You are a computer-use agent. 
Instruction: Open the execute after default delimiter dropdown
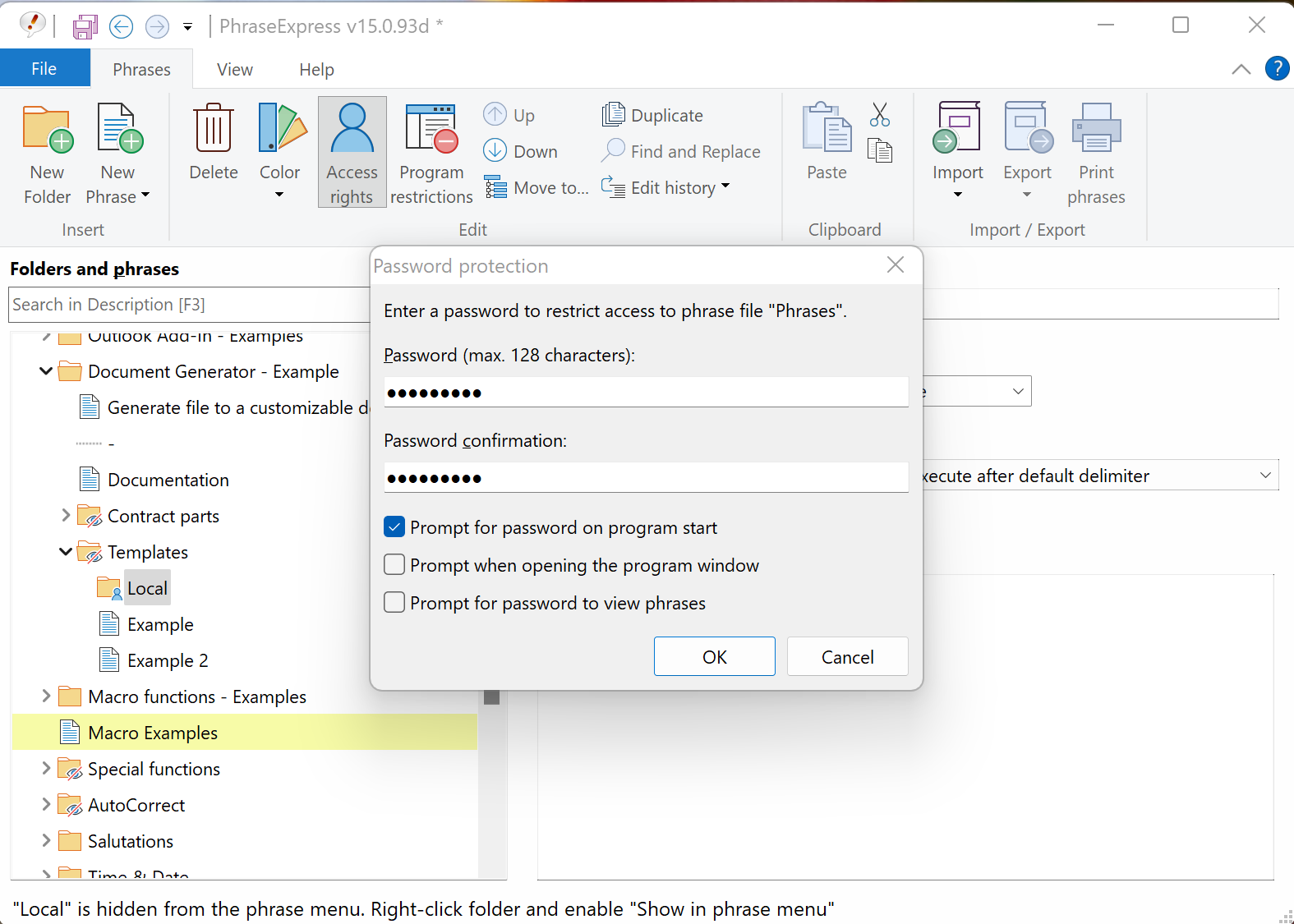[1265, 476]
